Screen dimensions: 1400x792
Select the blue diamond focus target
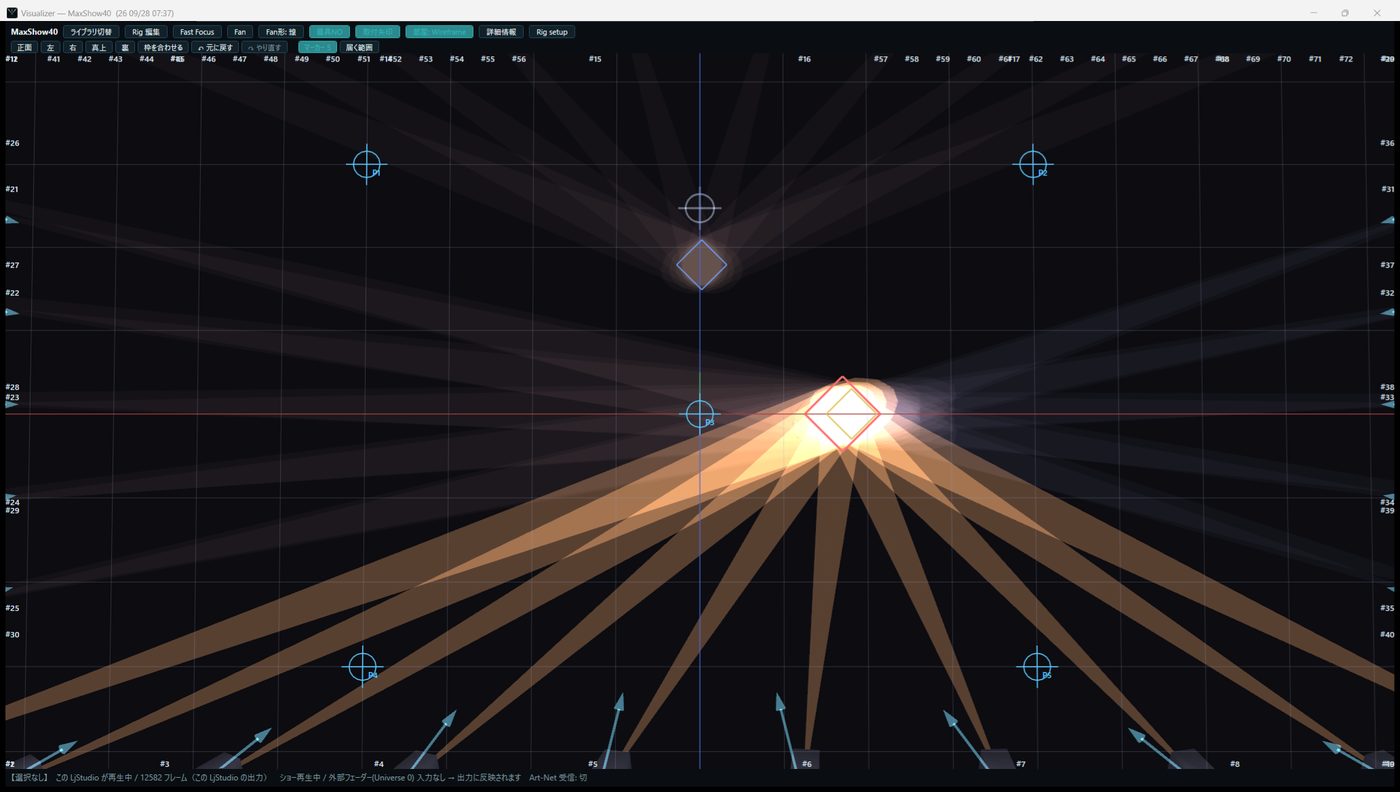(701, 265)
